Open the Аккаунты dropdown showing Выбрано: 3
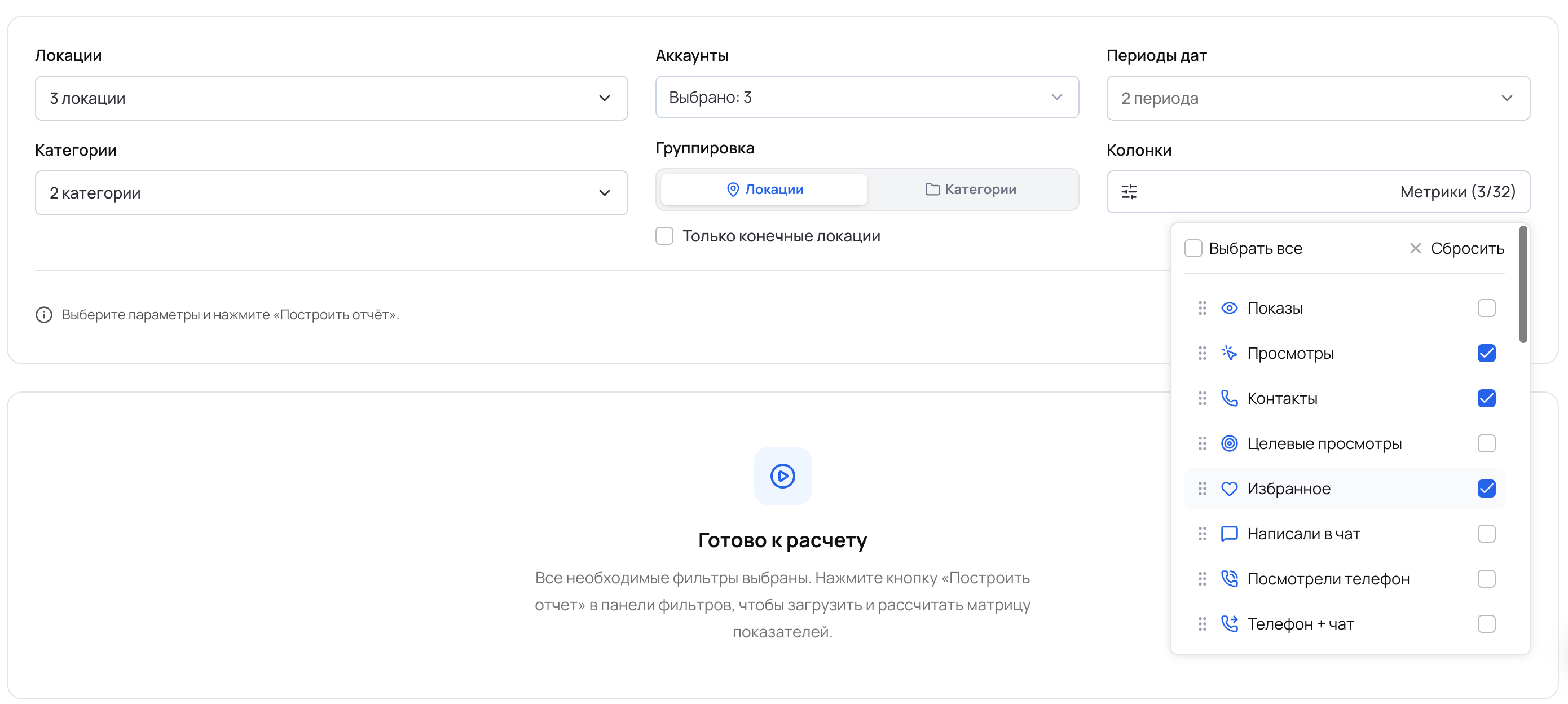 tap(867, 97)
